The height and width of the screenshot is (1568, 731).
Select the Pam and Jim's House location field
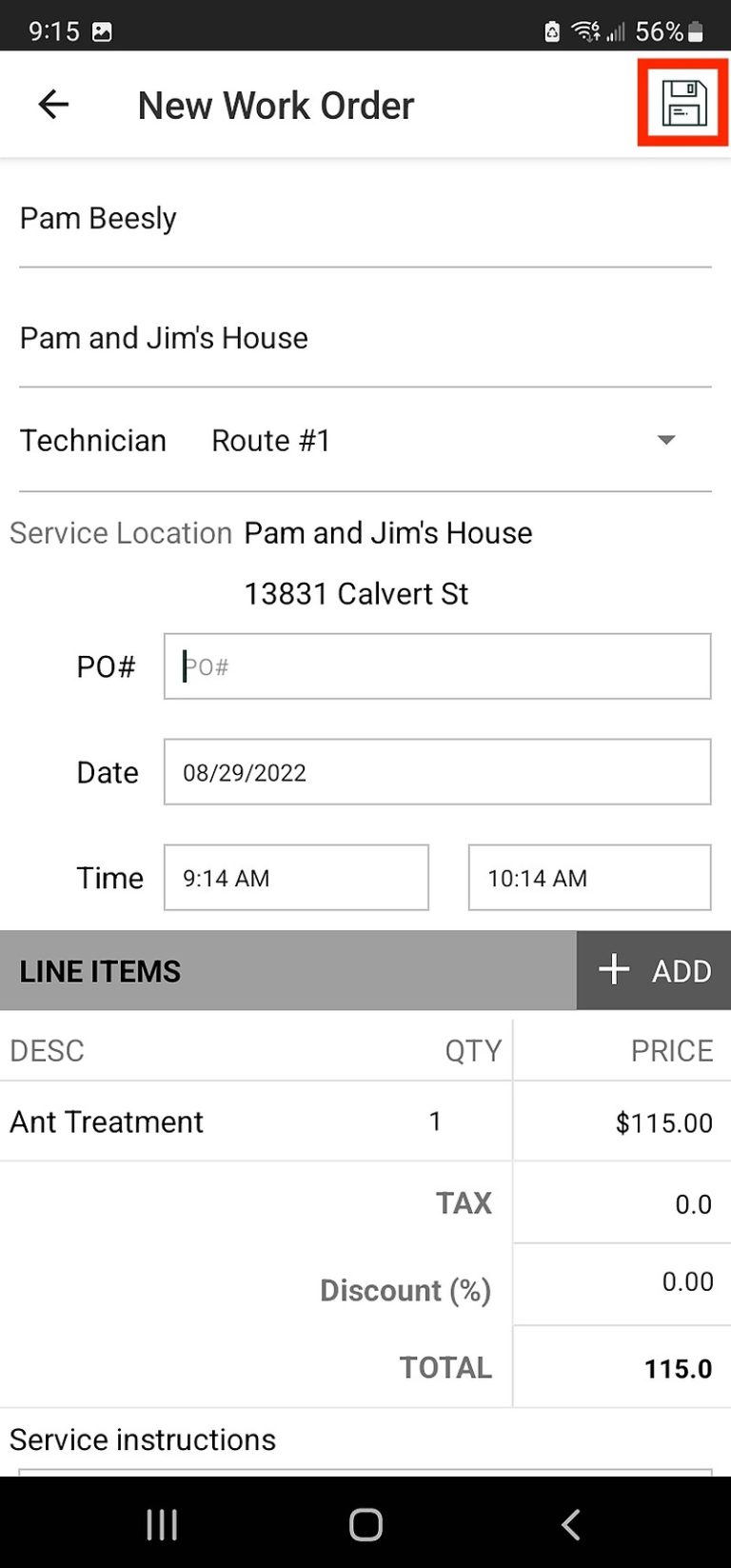(x=365, y=340)
